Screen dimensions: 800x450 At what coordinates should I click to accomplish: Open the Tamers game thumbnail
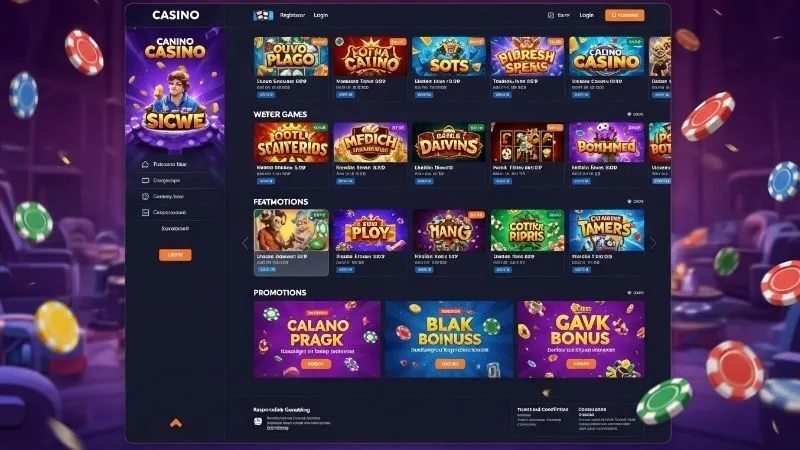tap(607, 230)
